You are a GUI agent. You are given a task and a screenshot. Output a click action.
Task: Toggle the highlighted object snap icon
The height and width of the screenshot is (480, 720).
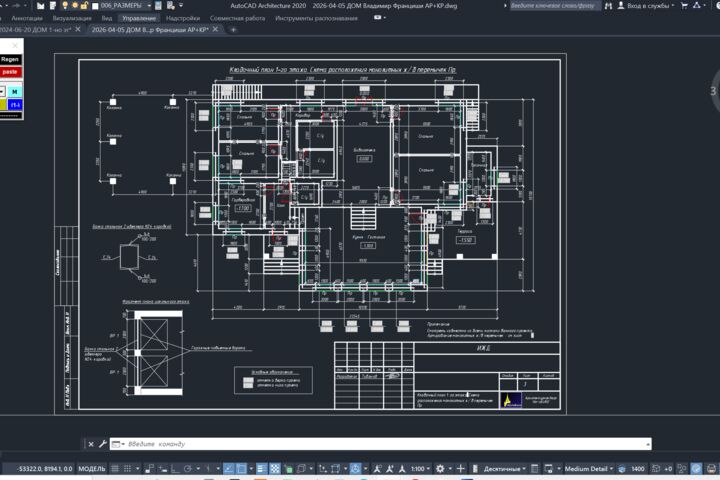click(x=242, y=469)
